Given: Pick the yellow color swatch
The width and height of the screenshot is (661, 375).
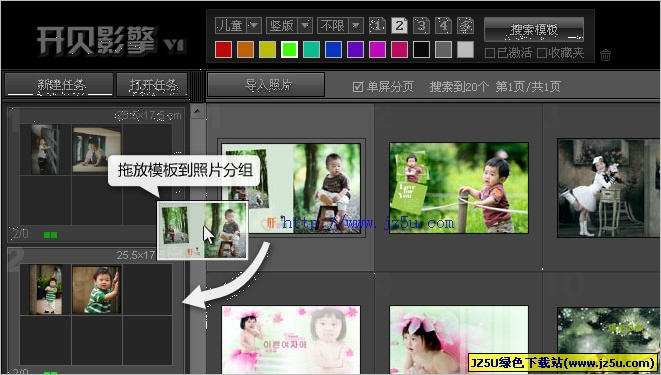Looking at the screenshot, I should click(x=267, y=50).
